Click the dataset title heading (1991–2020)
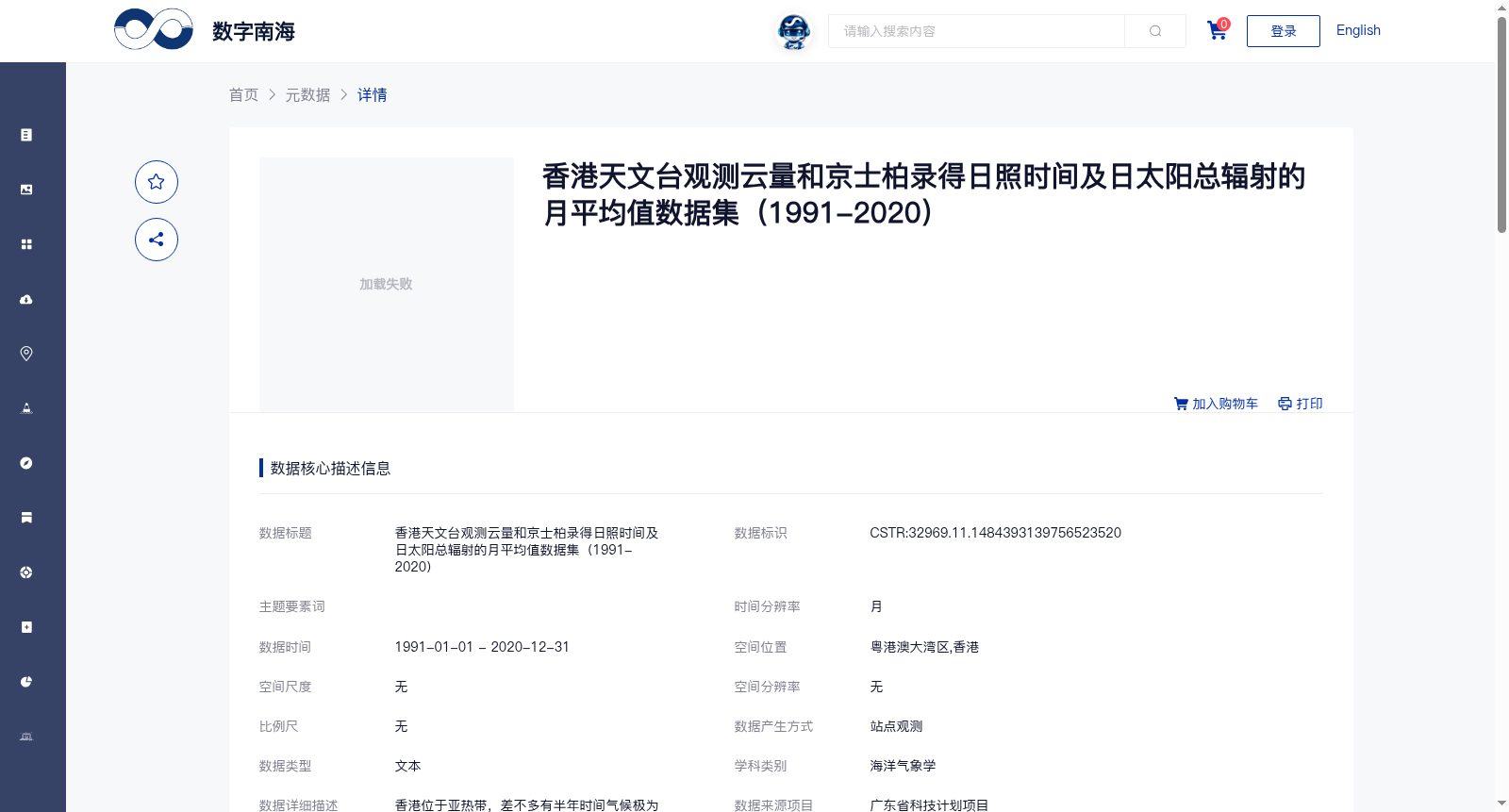The image size is (1509, 812). [924, 194]
